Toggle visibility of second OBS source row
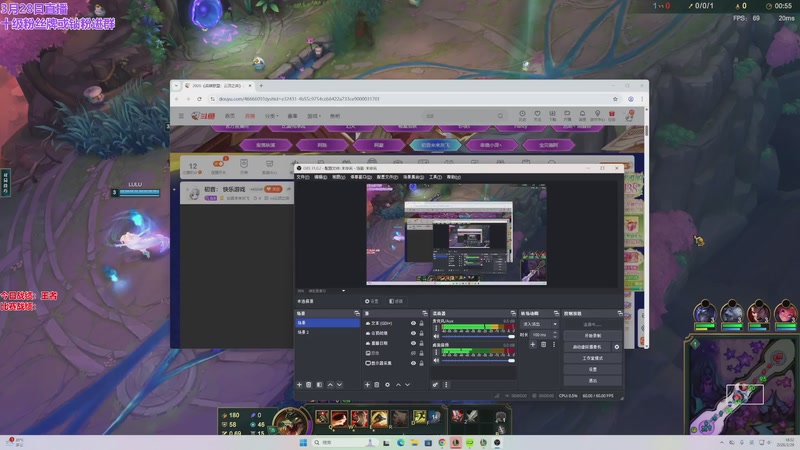 413,333
